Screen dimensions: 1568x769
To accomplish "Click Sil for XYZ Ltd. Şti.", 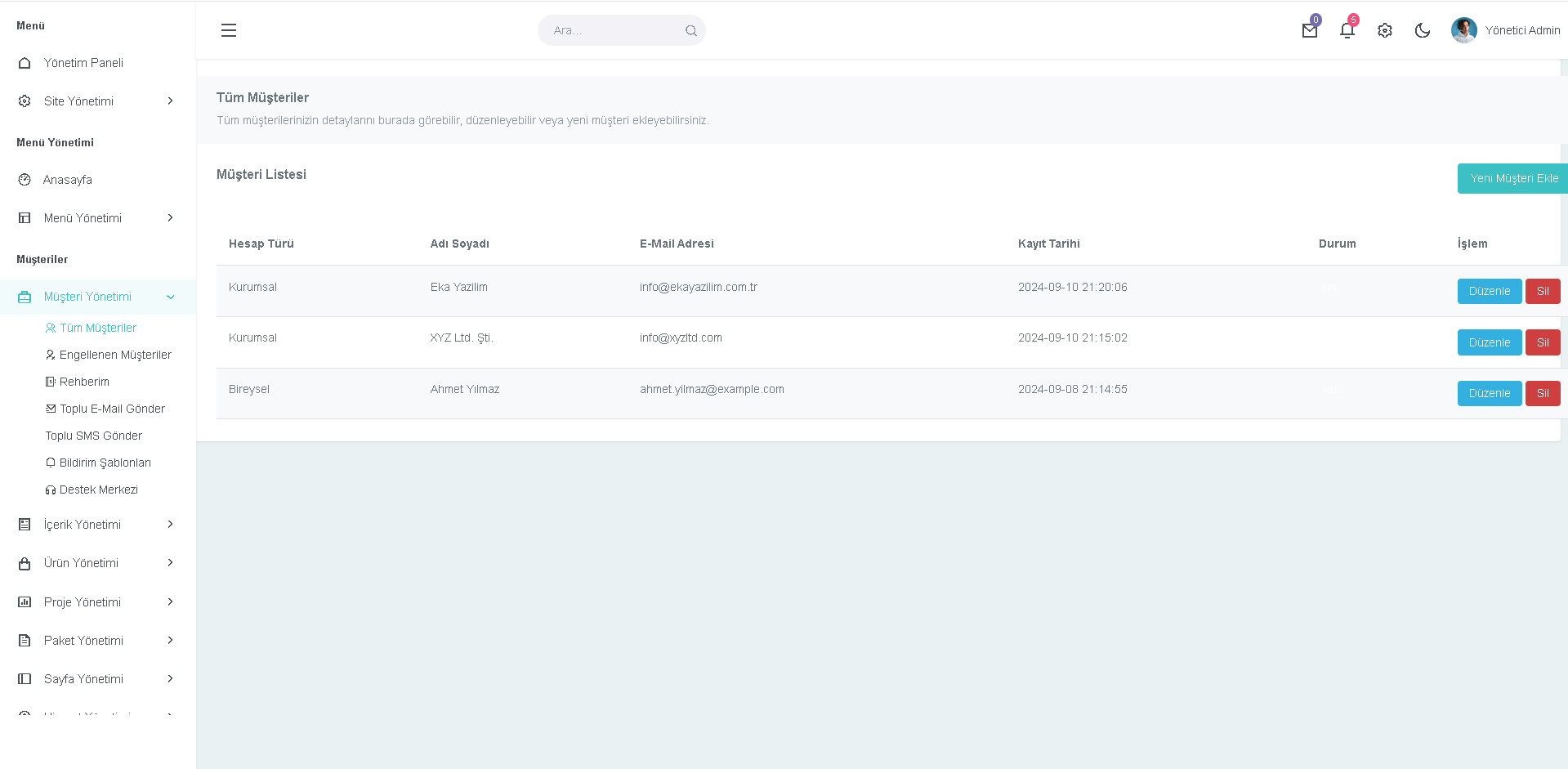I will [x=1543, y=342].
